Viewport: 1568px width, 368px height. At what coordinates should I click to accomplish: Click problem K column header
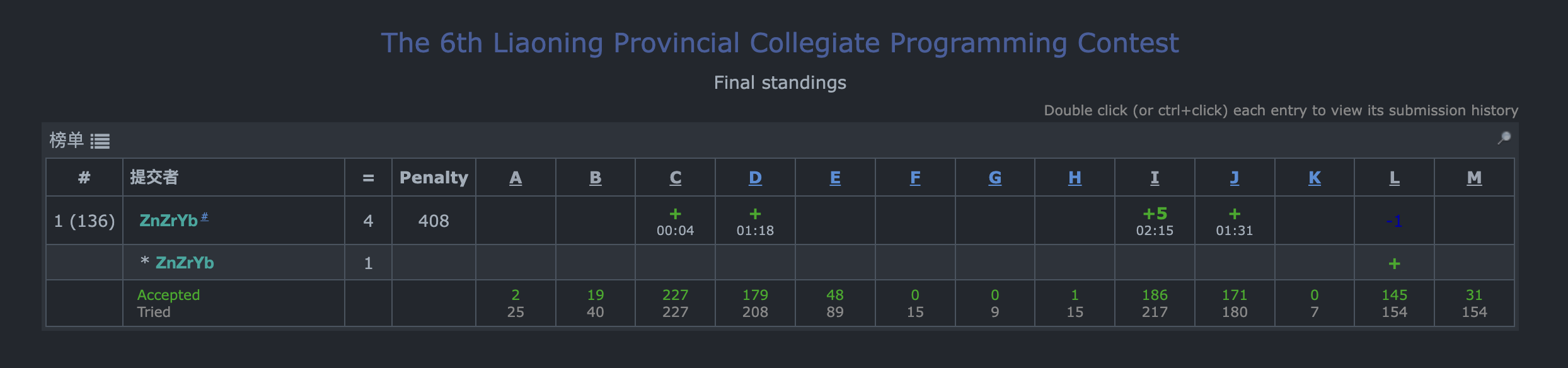click(1314, 178)
